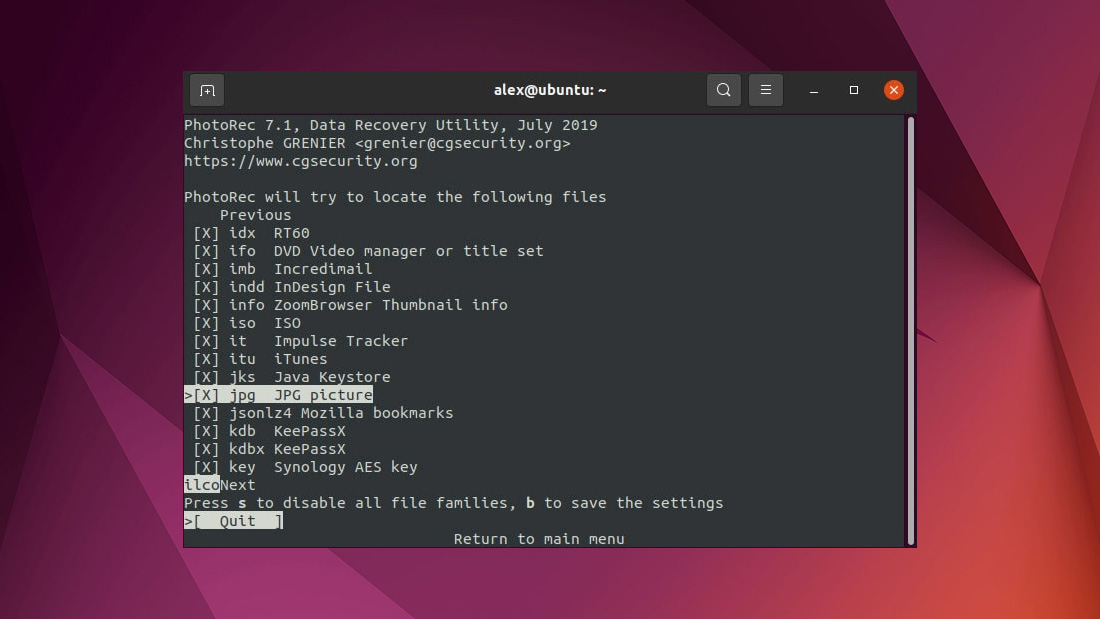Toggle the kdbx KeePassX checkbox

[x=206, y=449]
